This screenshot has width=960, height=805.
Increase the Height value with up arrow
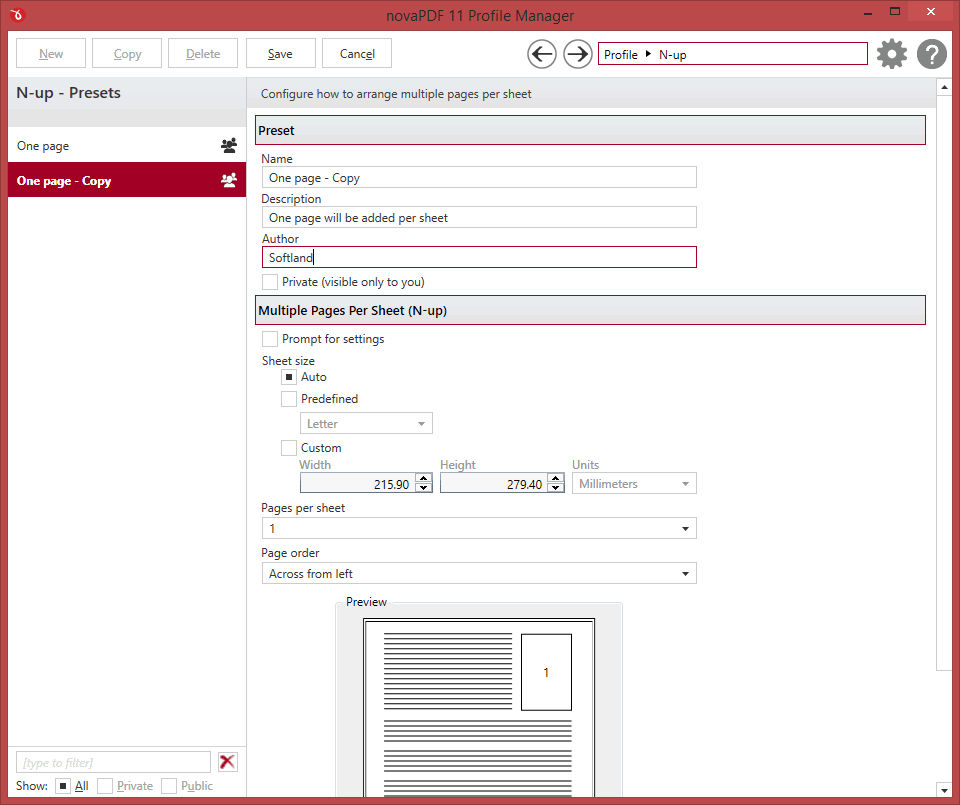pyautogui.click(x=556, y=478)
